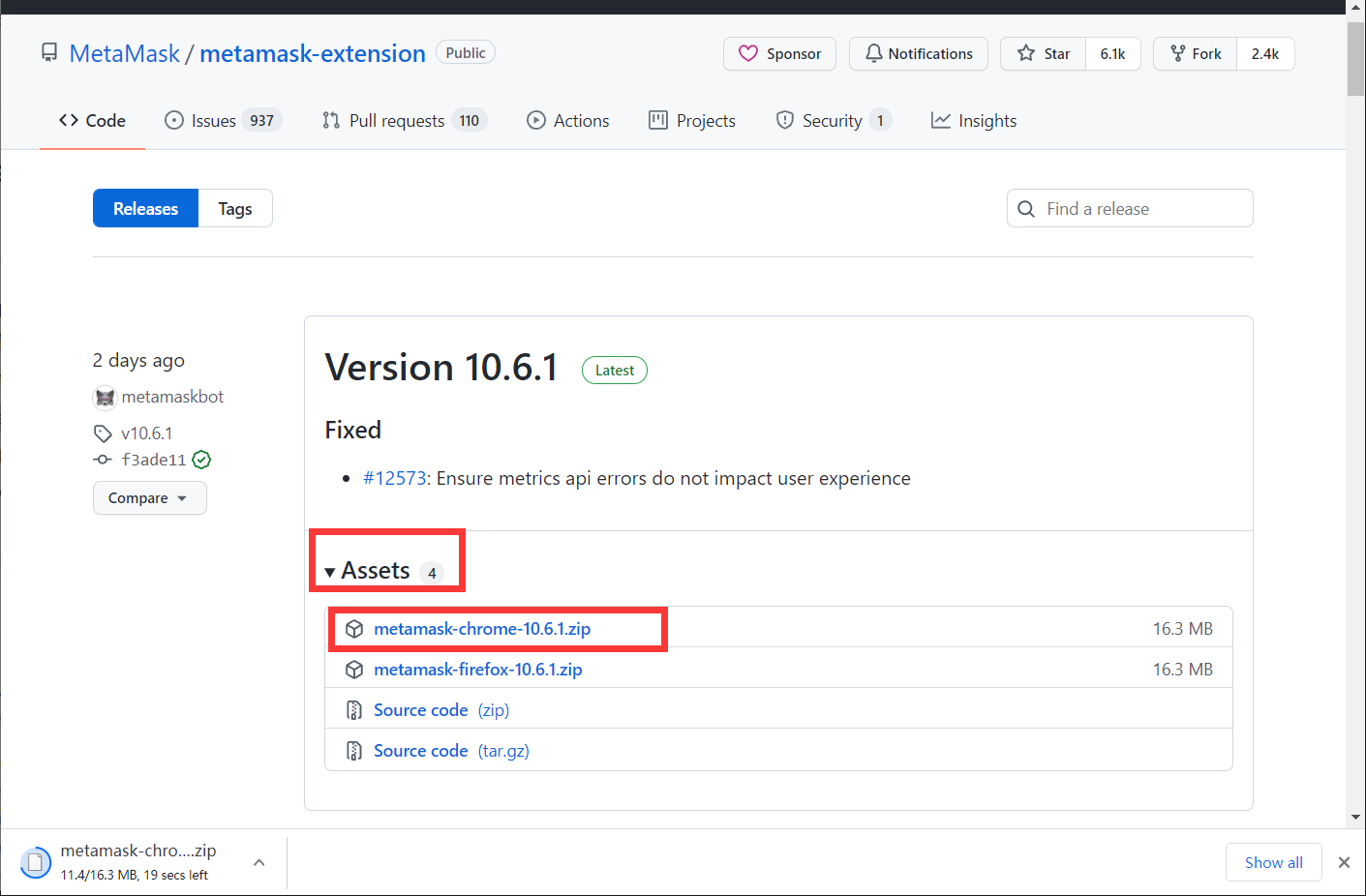This screenshot has height=896, width=1366.
Task: Open the Compare dropdown
Action: pos(150,497)
